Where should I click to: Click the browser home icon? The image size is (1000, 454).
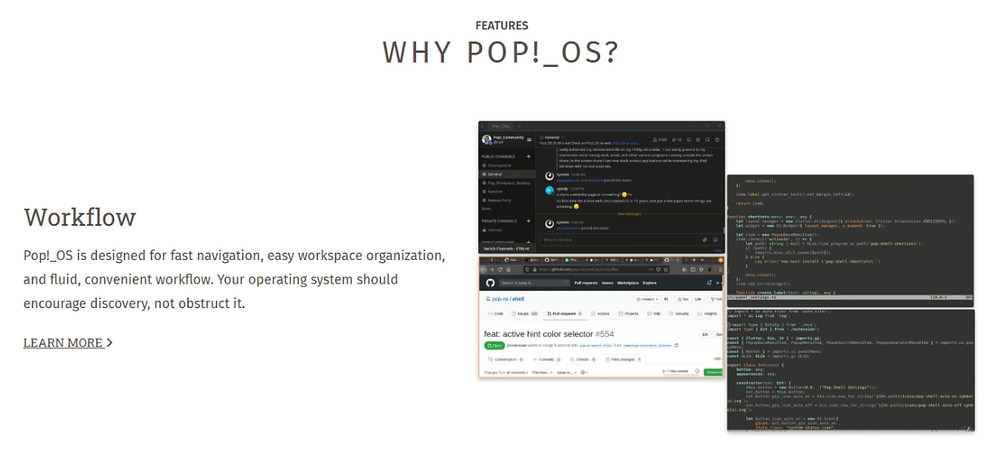508,270
